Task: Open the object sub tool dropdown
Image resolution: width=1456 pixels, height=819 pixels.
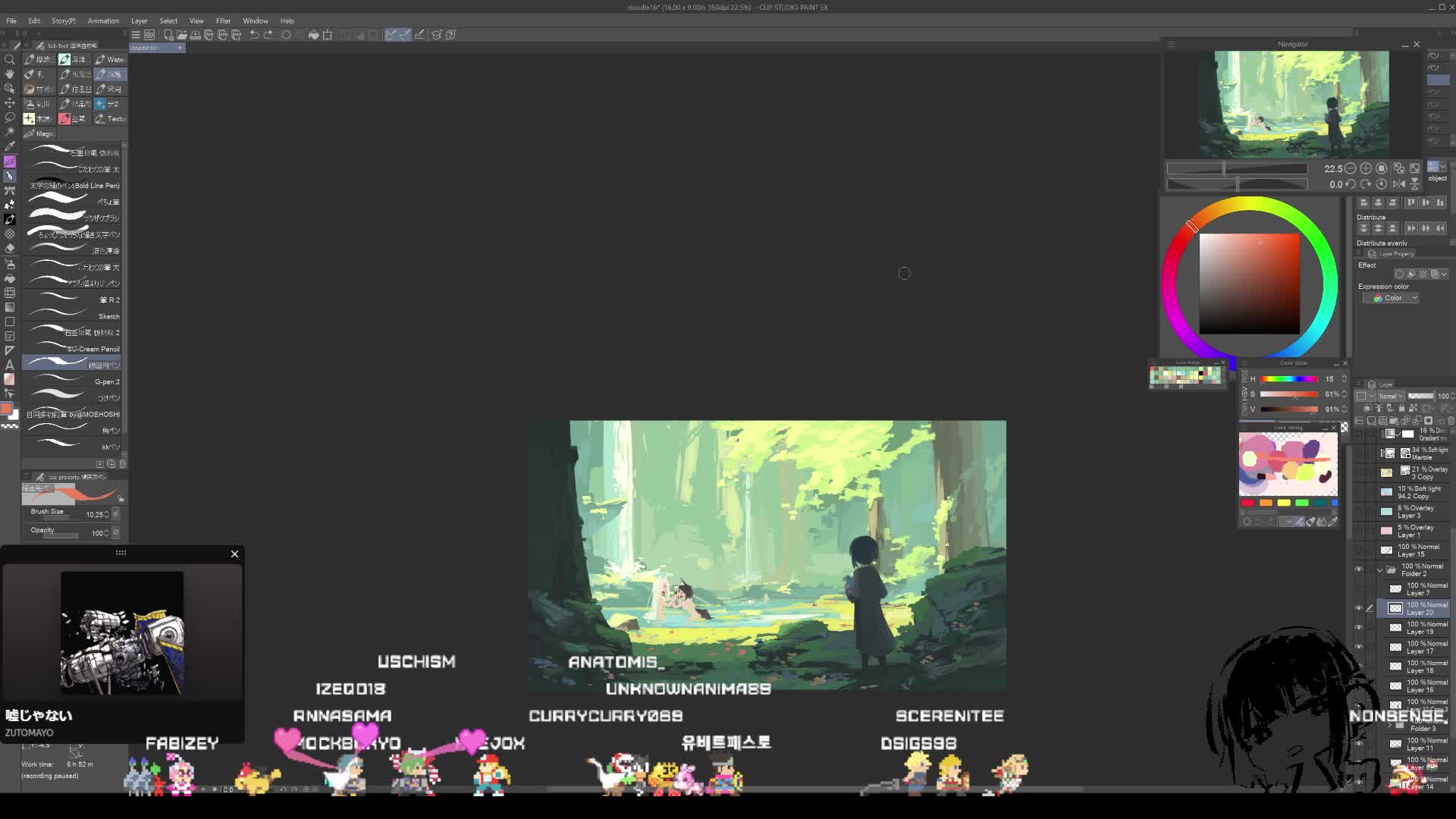Action: click(x=1443, y=166)
